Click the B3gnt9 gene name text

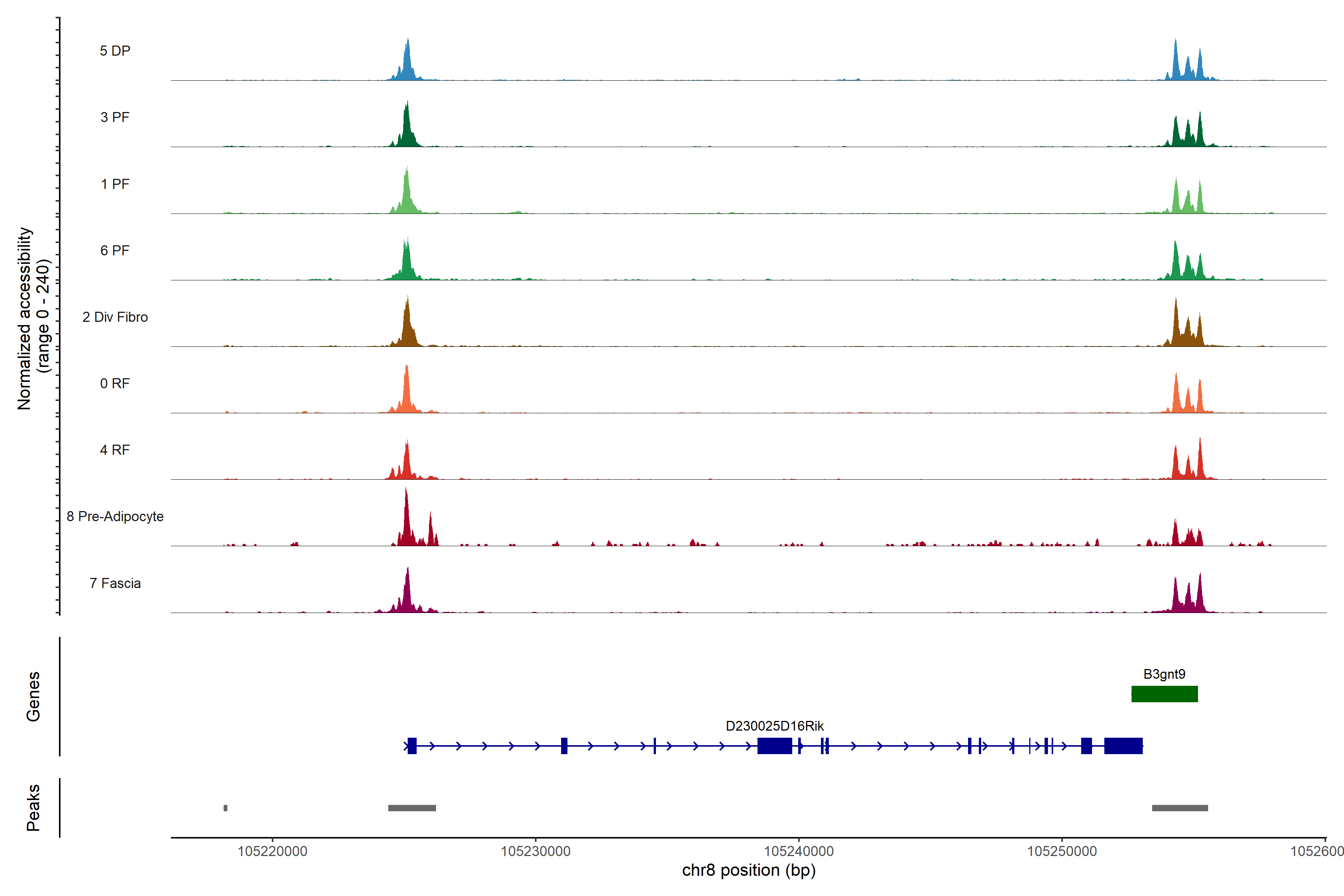pos(1164,674)
